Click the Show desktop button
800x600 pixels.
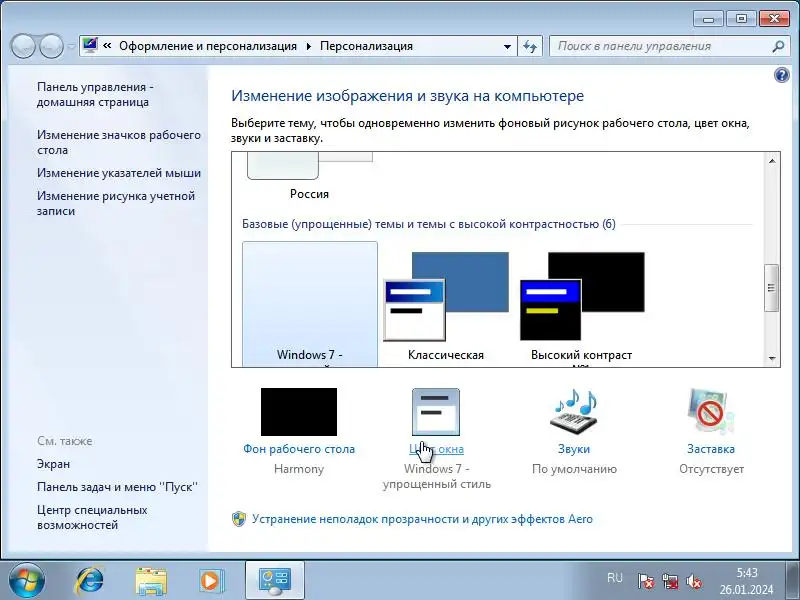click(x=792, y=581)
